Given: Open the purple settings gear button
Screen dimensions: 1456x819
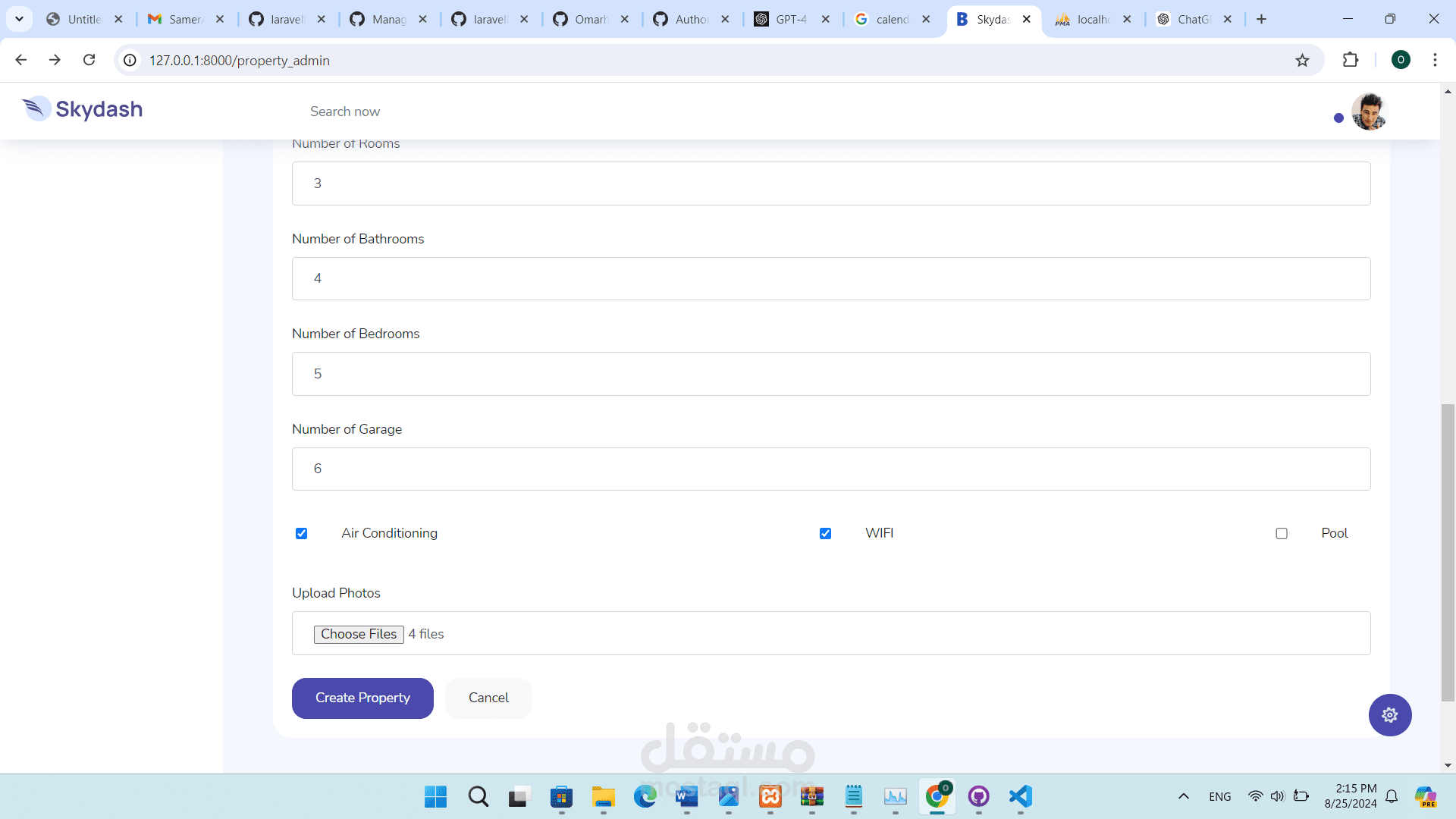Looking at the screenshot, I should click(x=1390, y=714).
